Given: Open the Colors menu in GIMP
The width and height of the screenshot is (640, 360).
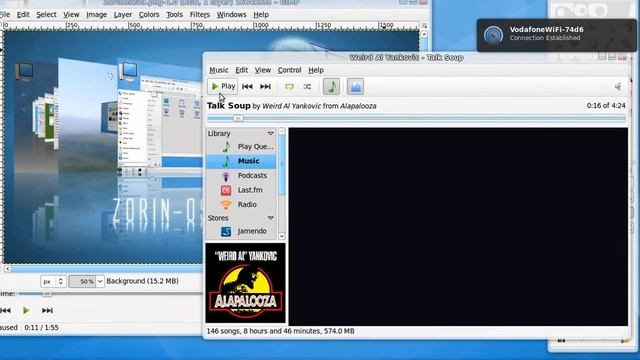Looking at the screenshot, I should [x=149, y=15].
